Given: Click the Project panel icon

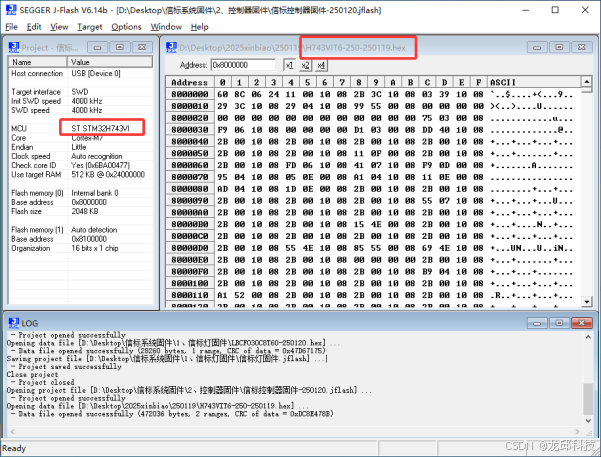Looking at the screenshot, I should [13, 47].
